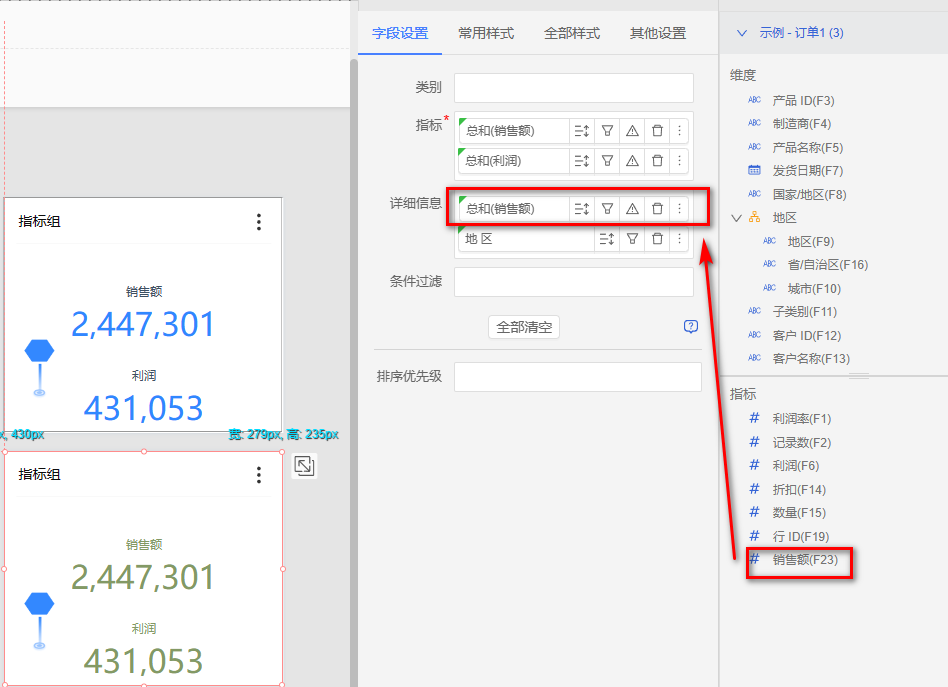Screen dimensions: 948x687
Task: Click the 类别 input box
Action: click(x=573, y=88)
